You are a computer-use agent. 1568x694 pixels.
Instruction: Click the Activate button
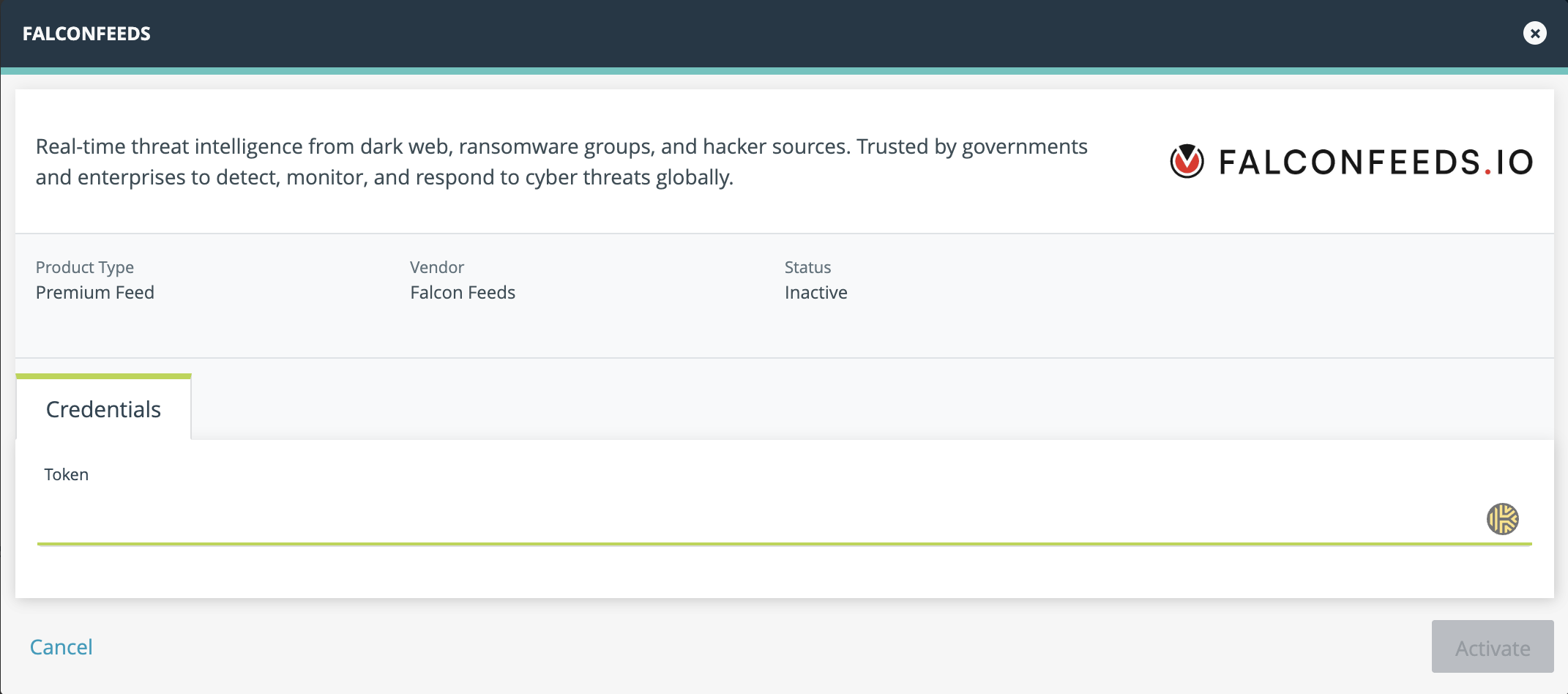click(1493, 647)
